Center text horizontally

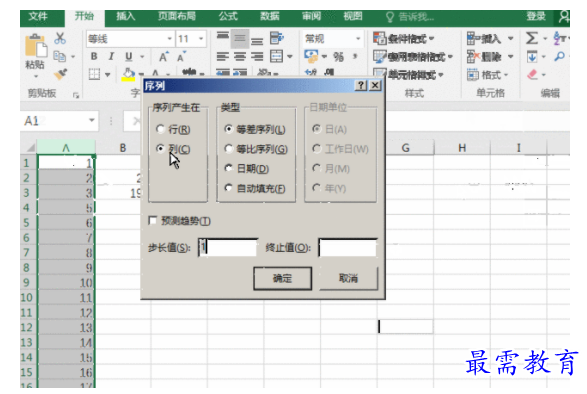point(240,57)
